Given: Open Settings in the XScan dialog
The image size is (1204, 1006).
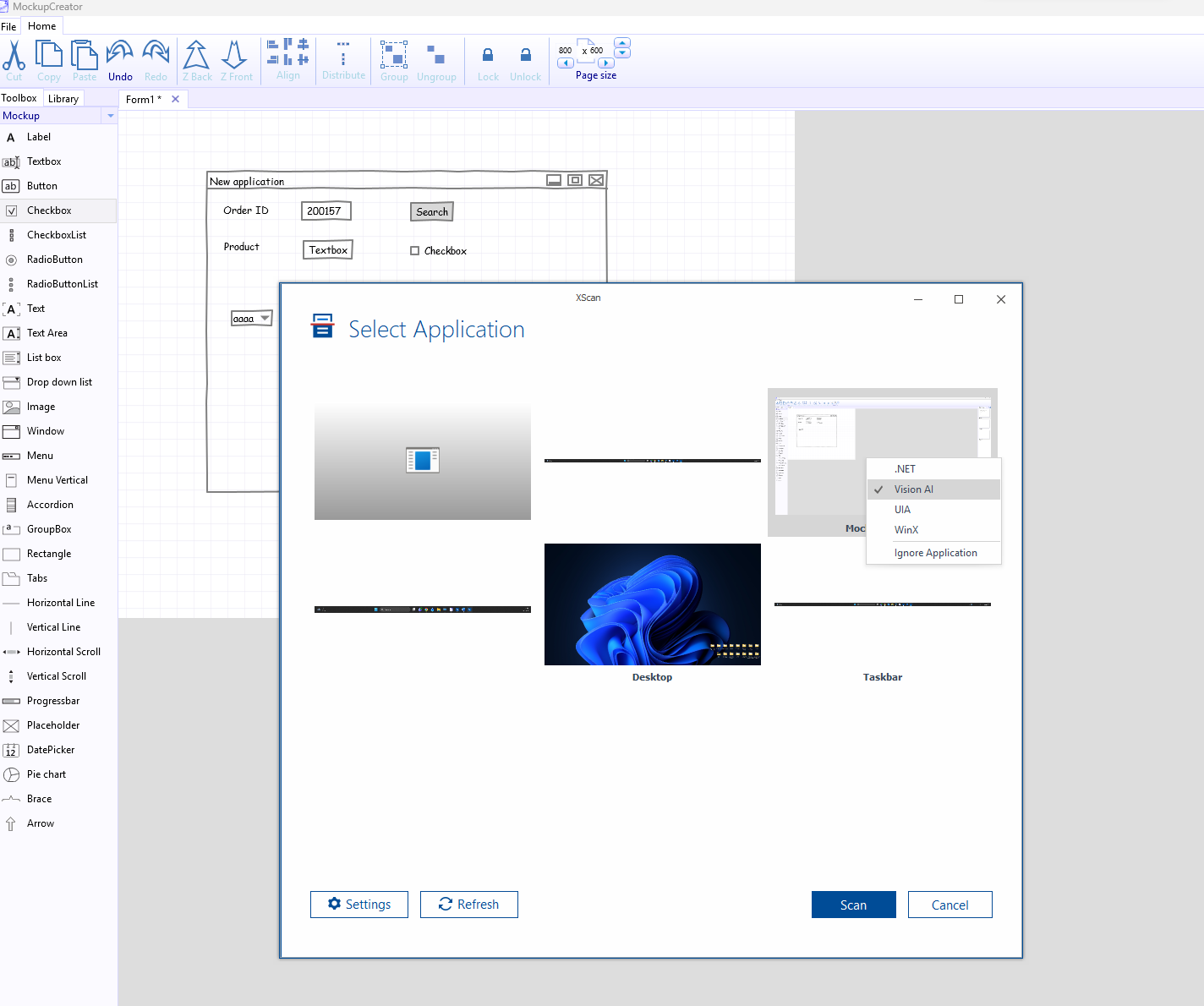Looking at the screenshot, I should point(359,905).
